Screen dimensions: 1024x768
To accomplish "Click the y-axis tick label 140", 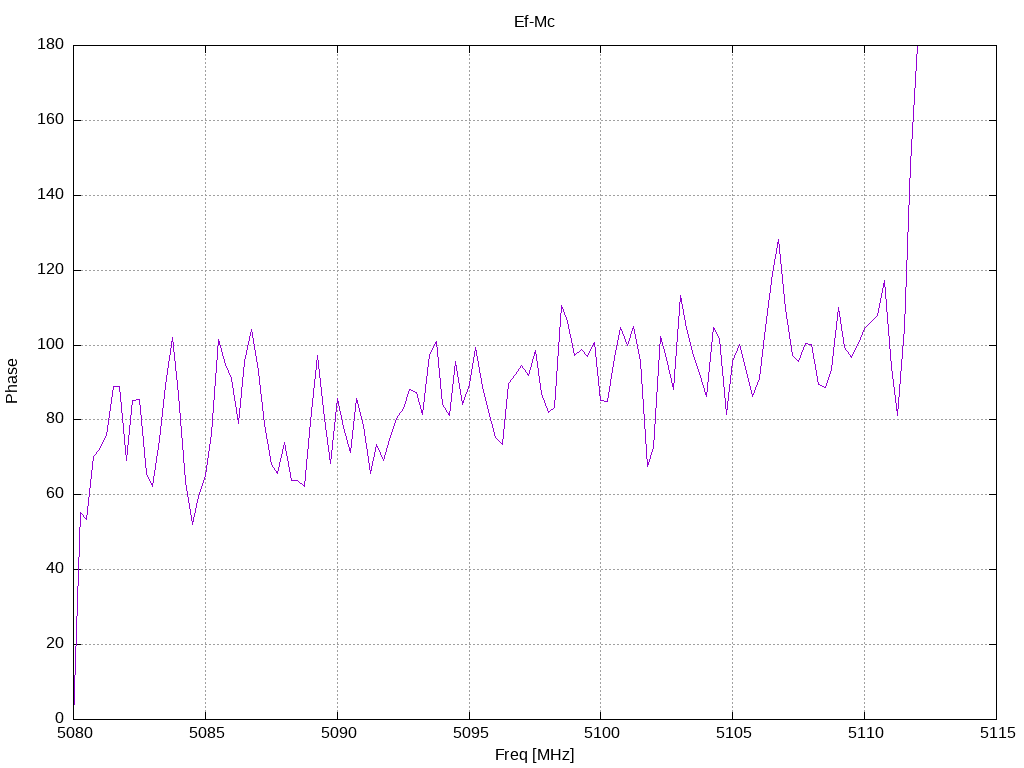I will click(x=51, y=195).
